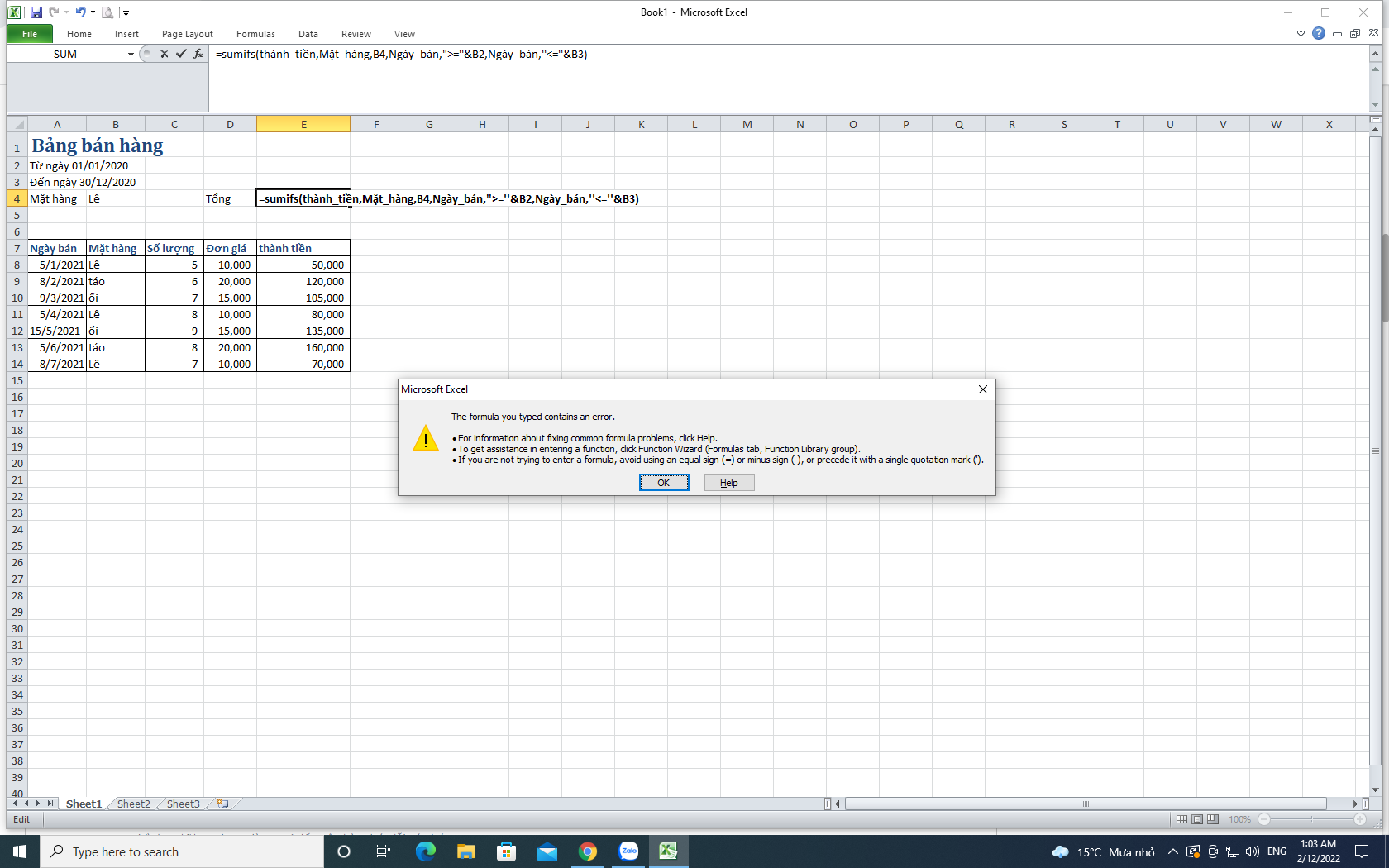The width and height of the screenshot is (1389, 868).
Task: Click Help button in the error dialog
Action: click(x=728, y=483)
